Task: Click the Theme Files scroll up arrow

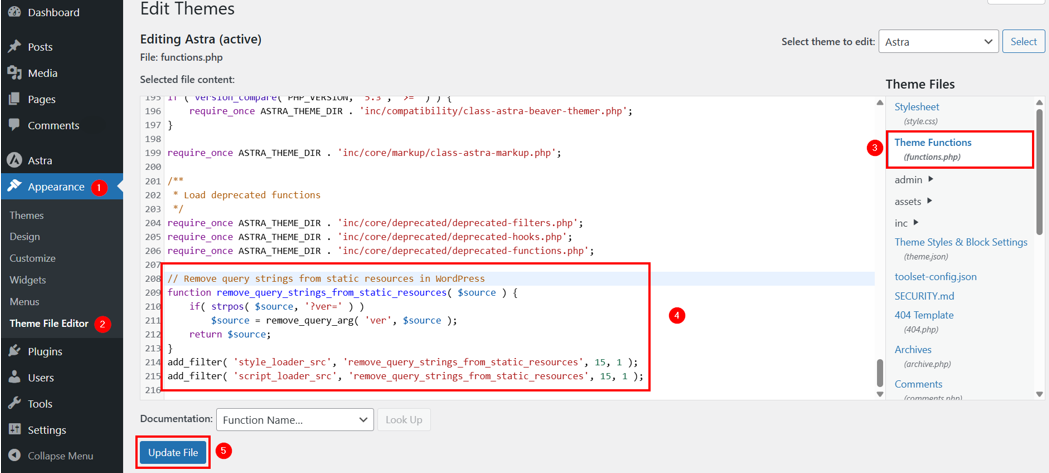Action: 1039,102
